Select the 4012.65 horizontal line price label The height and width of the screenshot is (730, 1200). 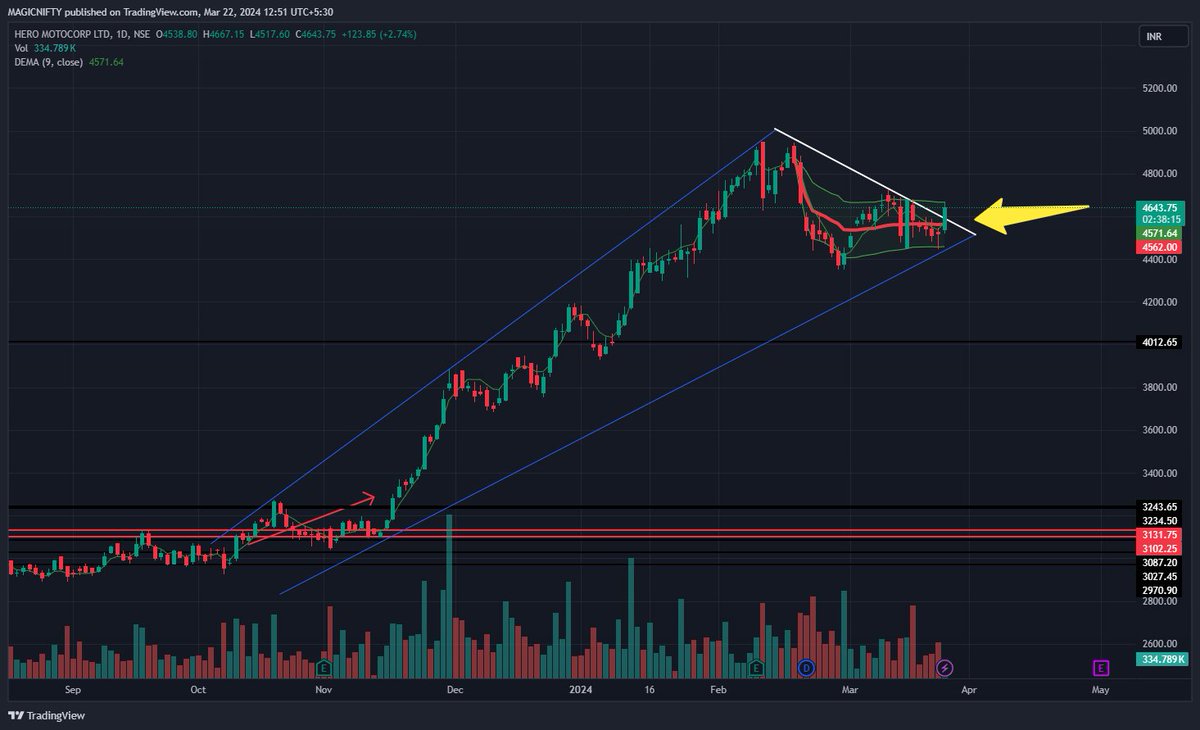click(x=1161, y=342)
